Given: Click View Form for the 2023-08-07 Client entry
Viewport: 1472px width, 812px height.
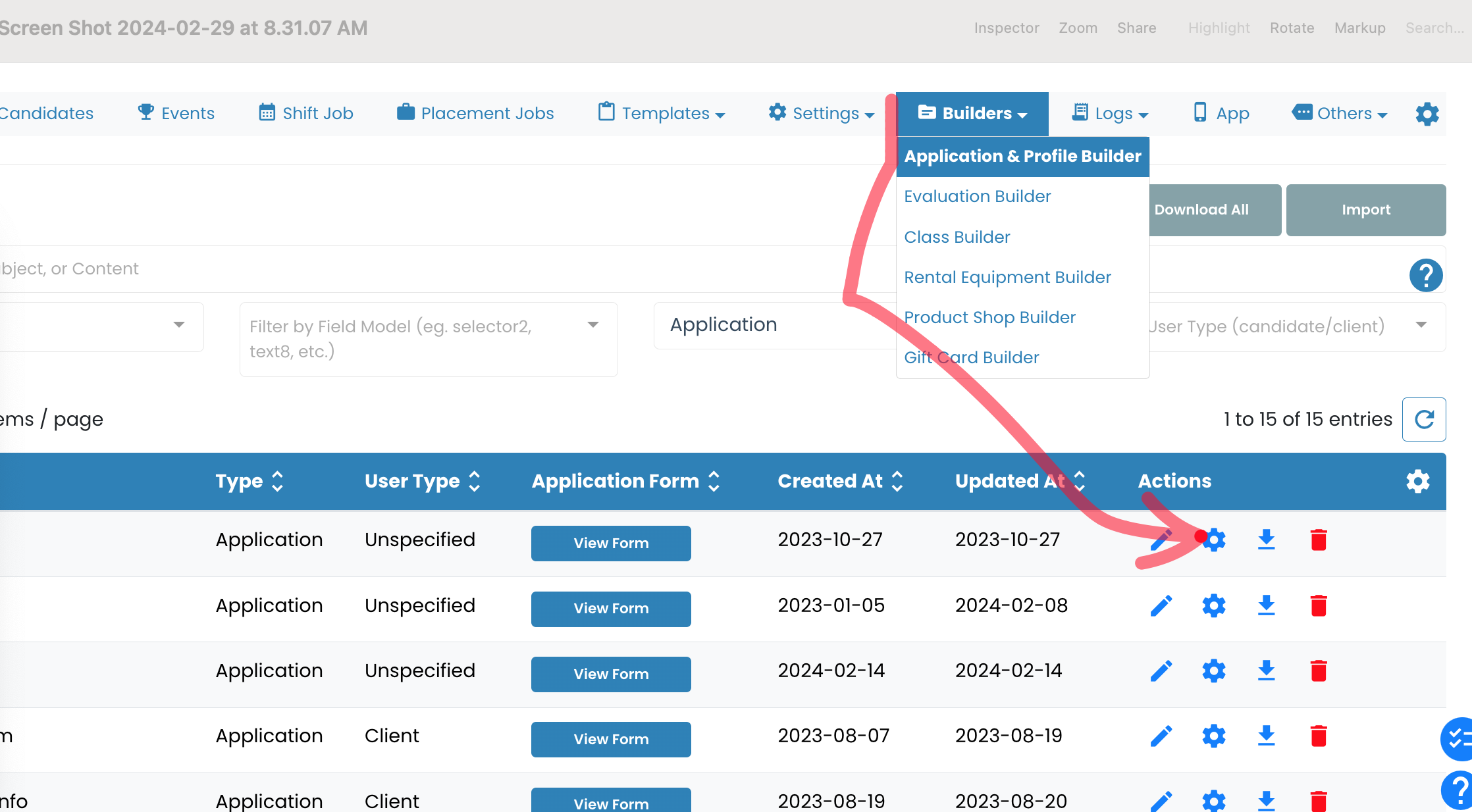Looking at the screenshot, I should click(x=611, y=739).
